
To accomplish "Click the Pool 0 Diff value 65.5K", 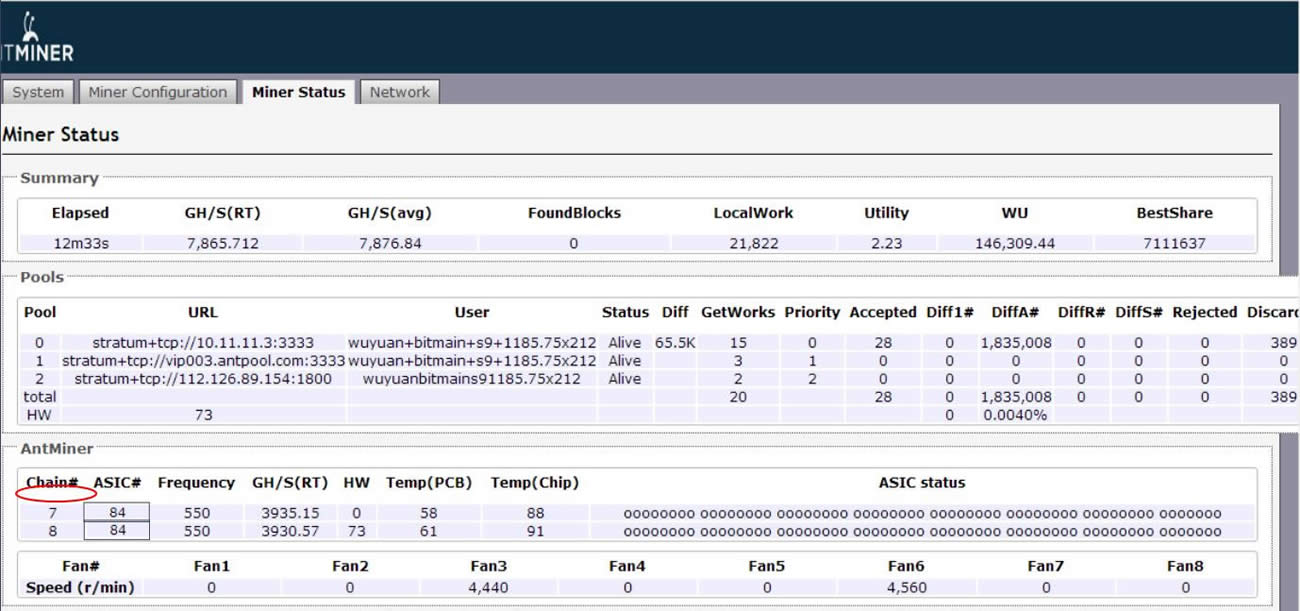I will coord(675,342).
